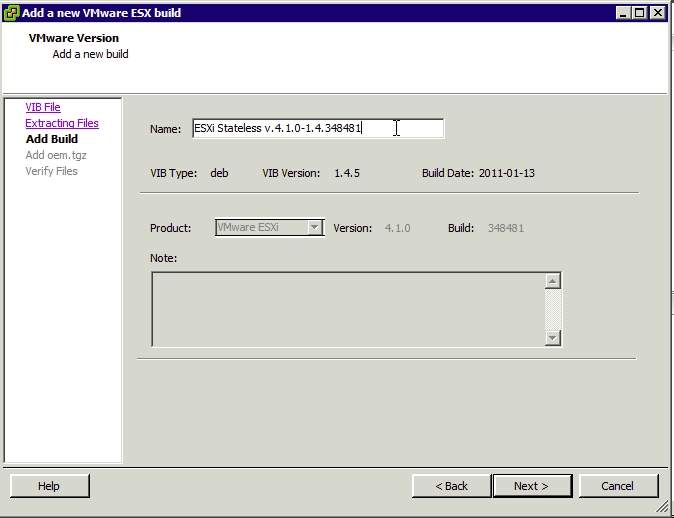The image size is (674, 518).
Task: Click the Note scrollbar down arrow
Action: 553,338
